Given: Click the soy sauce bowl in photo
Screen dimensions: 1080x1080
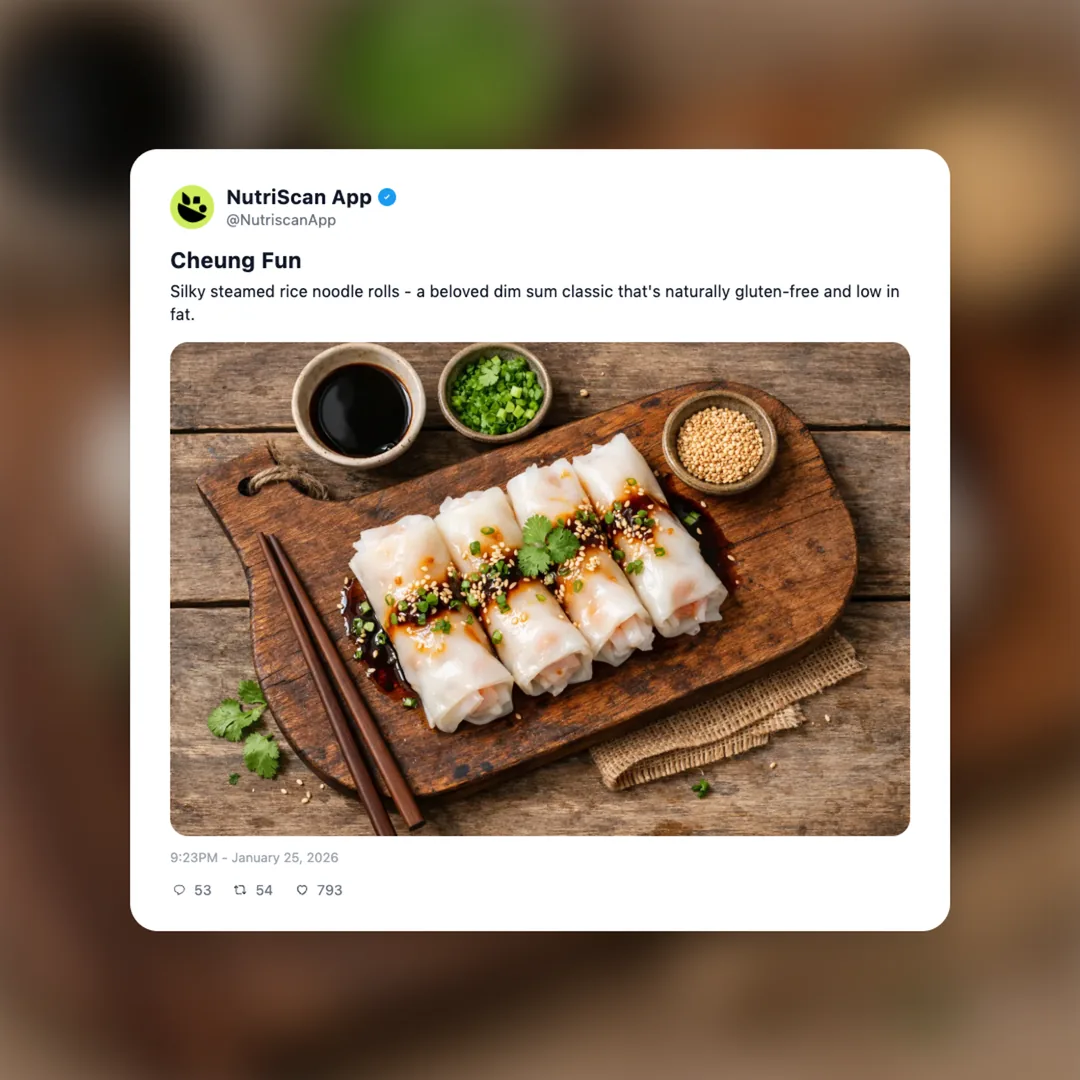Looking at the screenshot, I should point(358,406).
